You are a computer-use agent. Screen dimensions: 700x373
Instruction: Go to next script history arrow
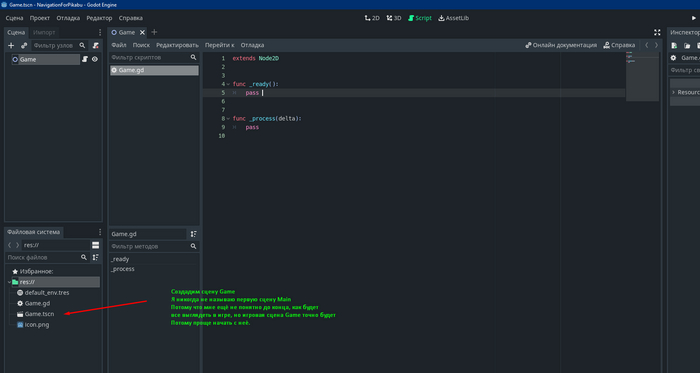click(656, 45)
